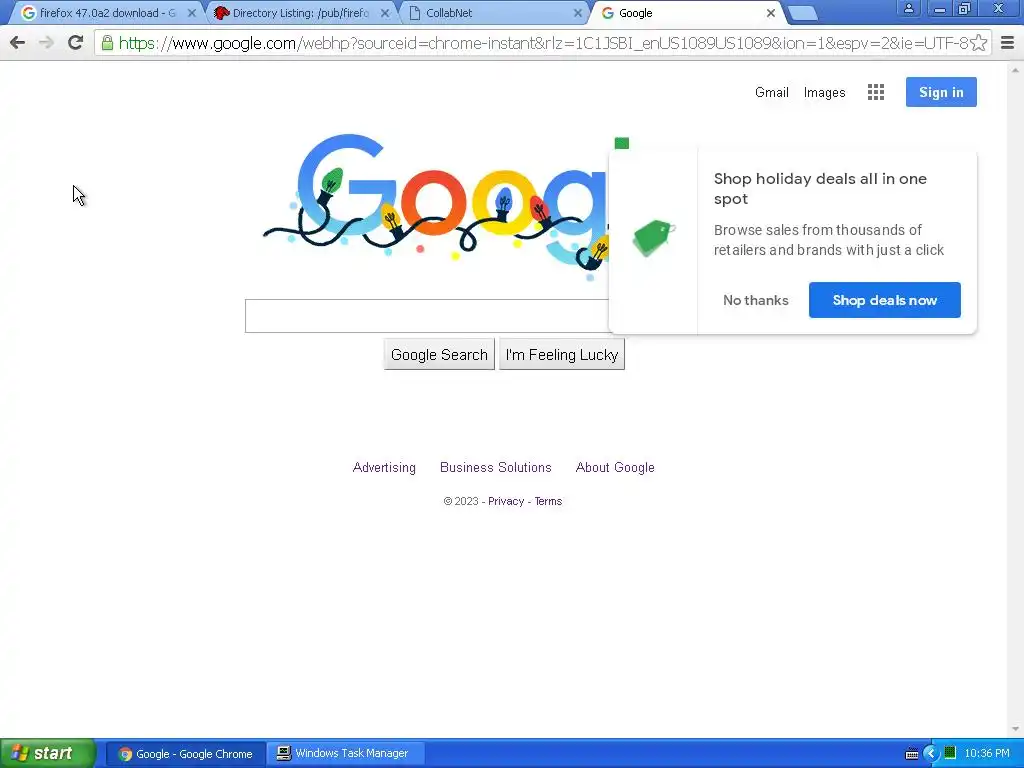The image size is (1024, 768).
Task: Dismiss promo with No thanks
Action: pyautogui.click(x=756, y=300)
